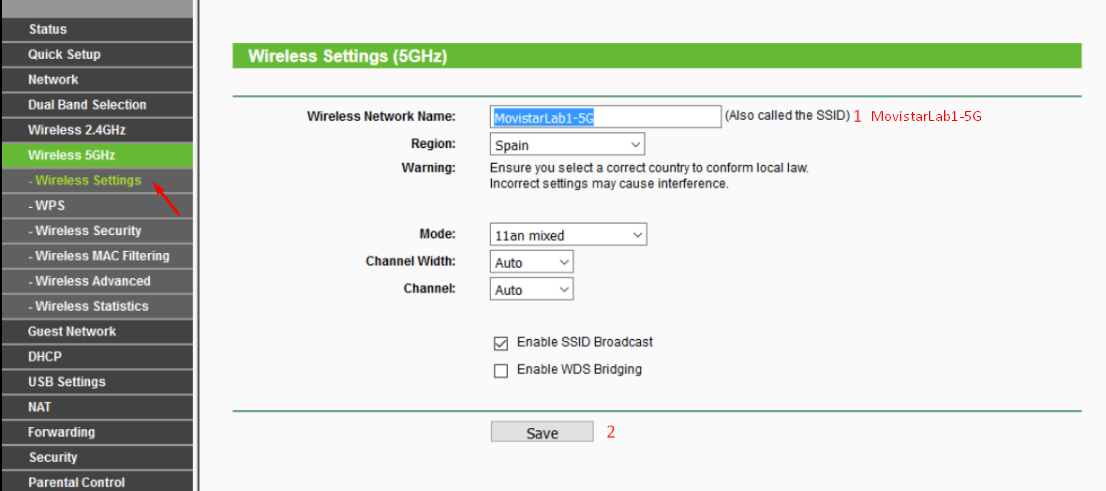Viewport: 1106px width, 491px height.
Task: Go to Quick Setup
Action: (x=97, y=54)
